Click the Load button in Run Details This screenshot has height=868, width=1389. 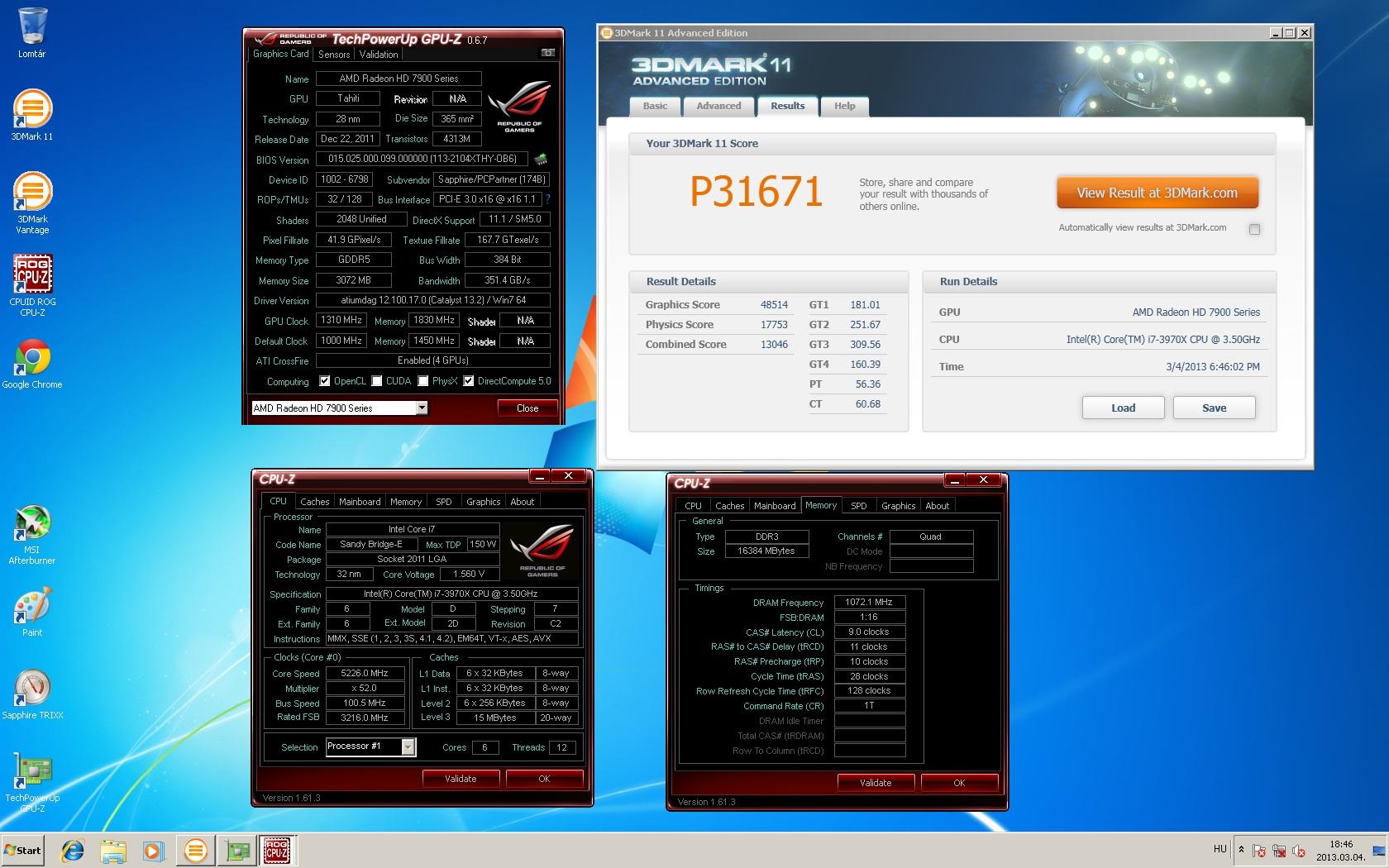(1123, 408)
